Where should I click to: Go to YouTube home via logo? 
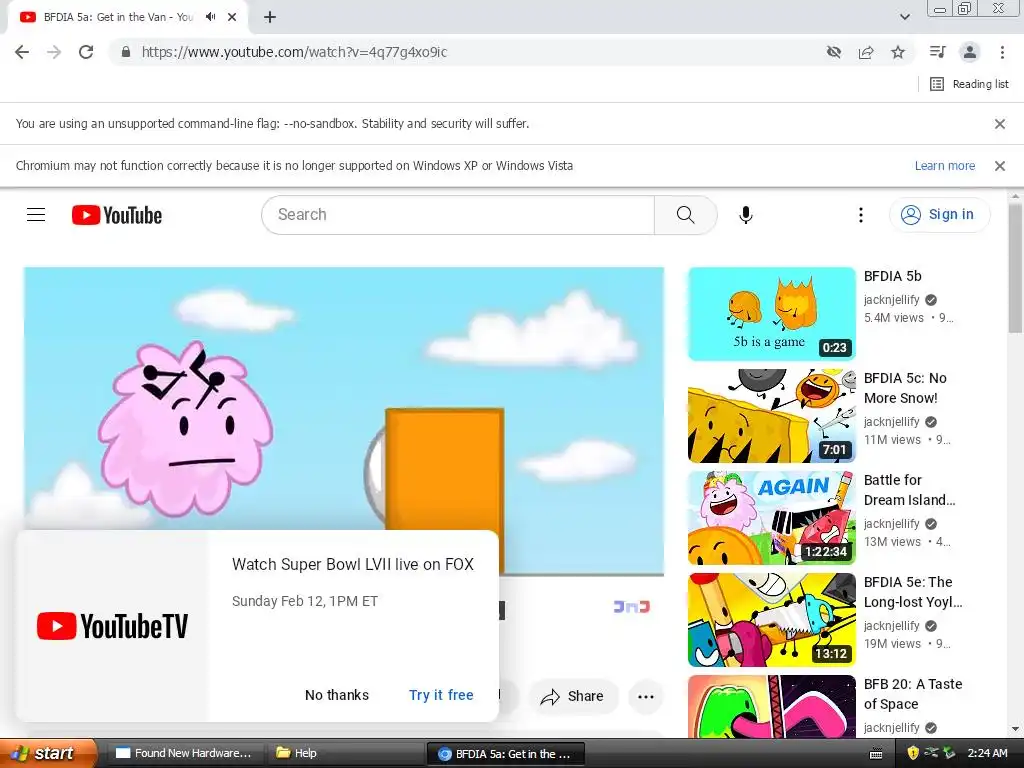point(117,215)
